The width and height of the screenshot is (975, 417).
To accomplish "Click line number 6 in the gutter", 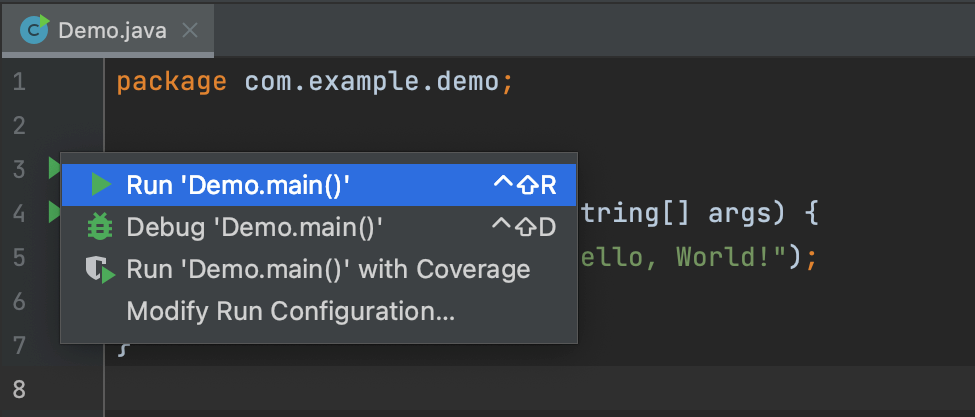I will click(19, 301).
